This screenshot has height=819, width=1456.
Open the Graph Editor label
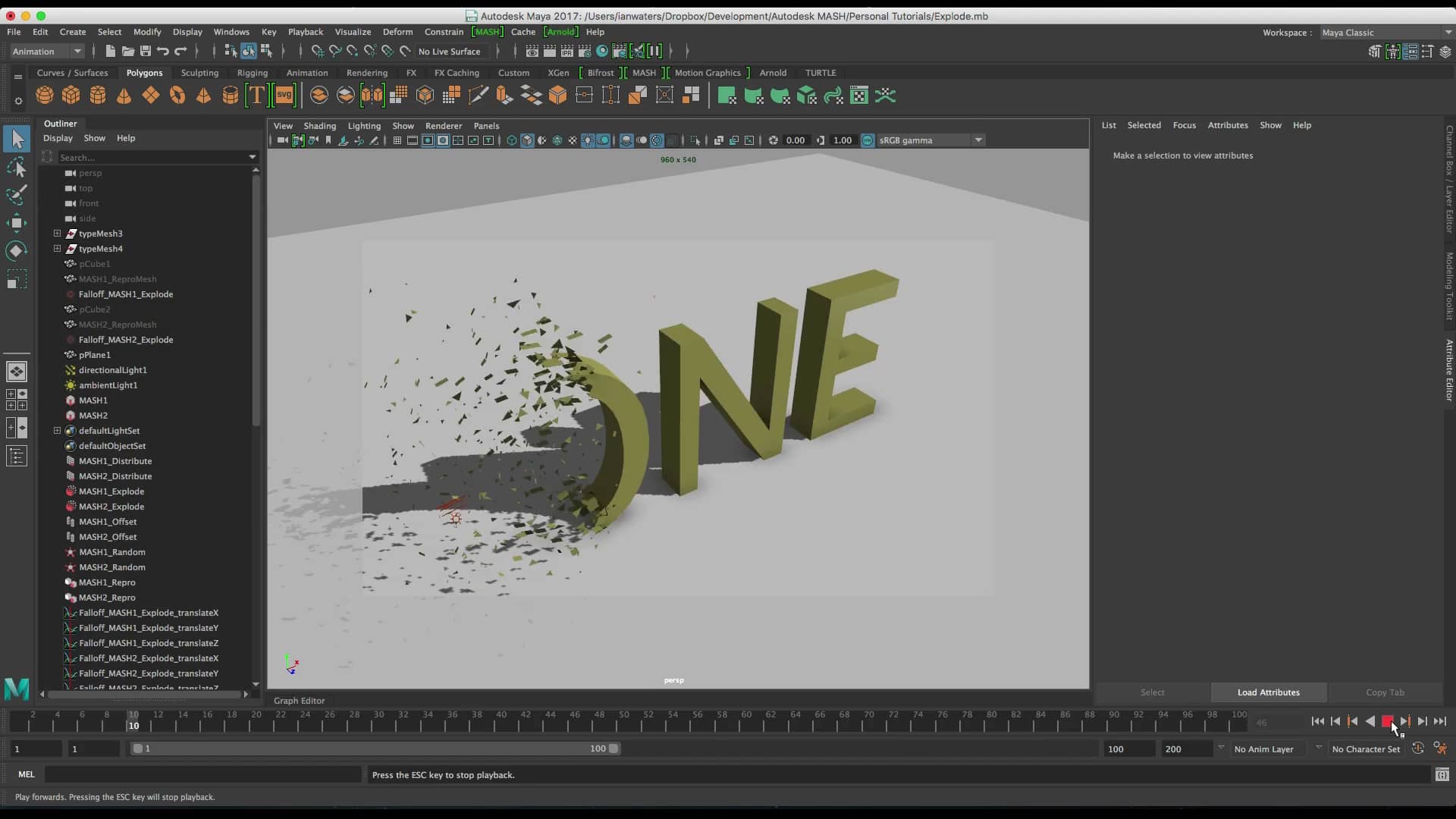pyautogui.click(x=299, y=701)
